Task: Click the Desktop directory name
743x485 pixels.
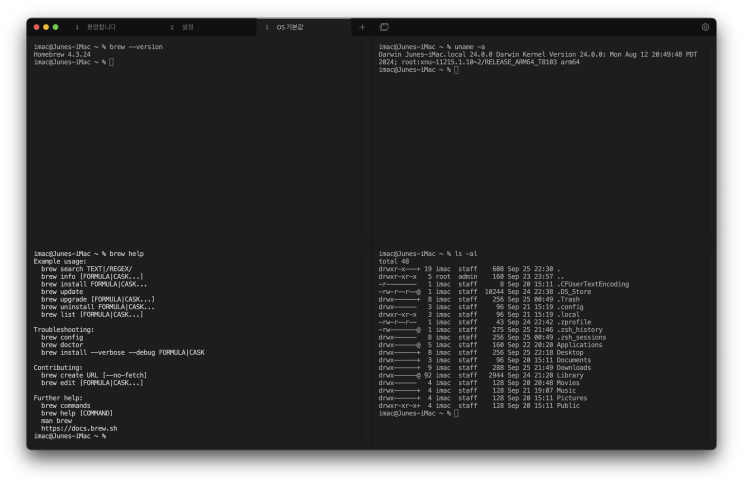Action: (570, 352)
